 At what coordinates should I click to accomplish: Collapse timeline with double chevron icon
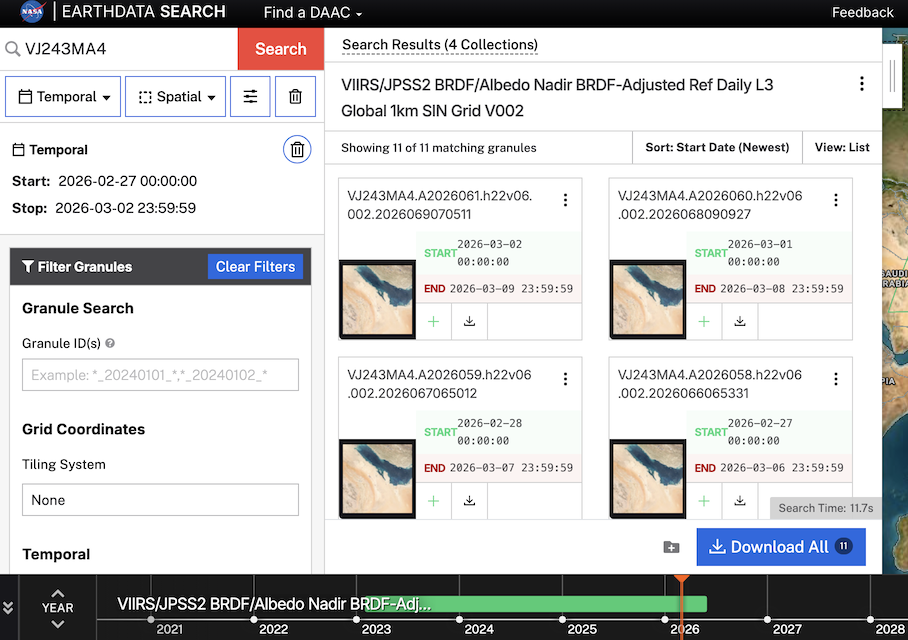[8, 608]
